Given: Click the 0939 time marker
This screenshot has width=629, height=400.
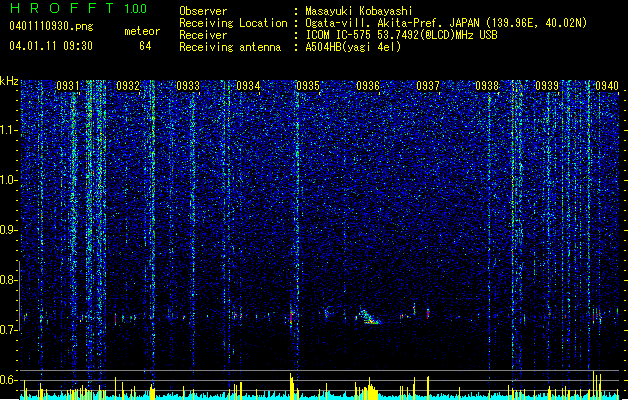Looking at the screenshot, I should tap(547, 86).
